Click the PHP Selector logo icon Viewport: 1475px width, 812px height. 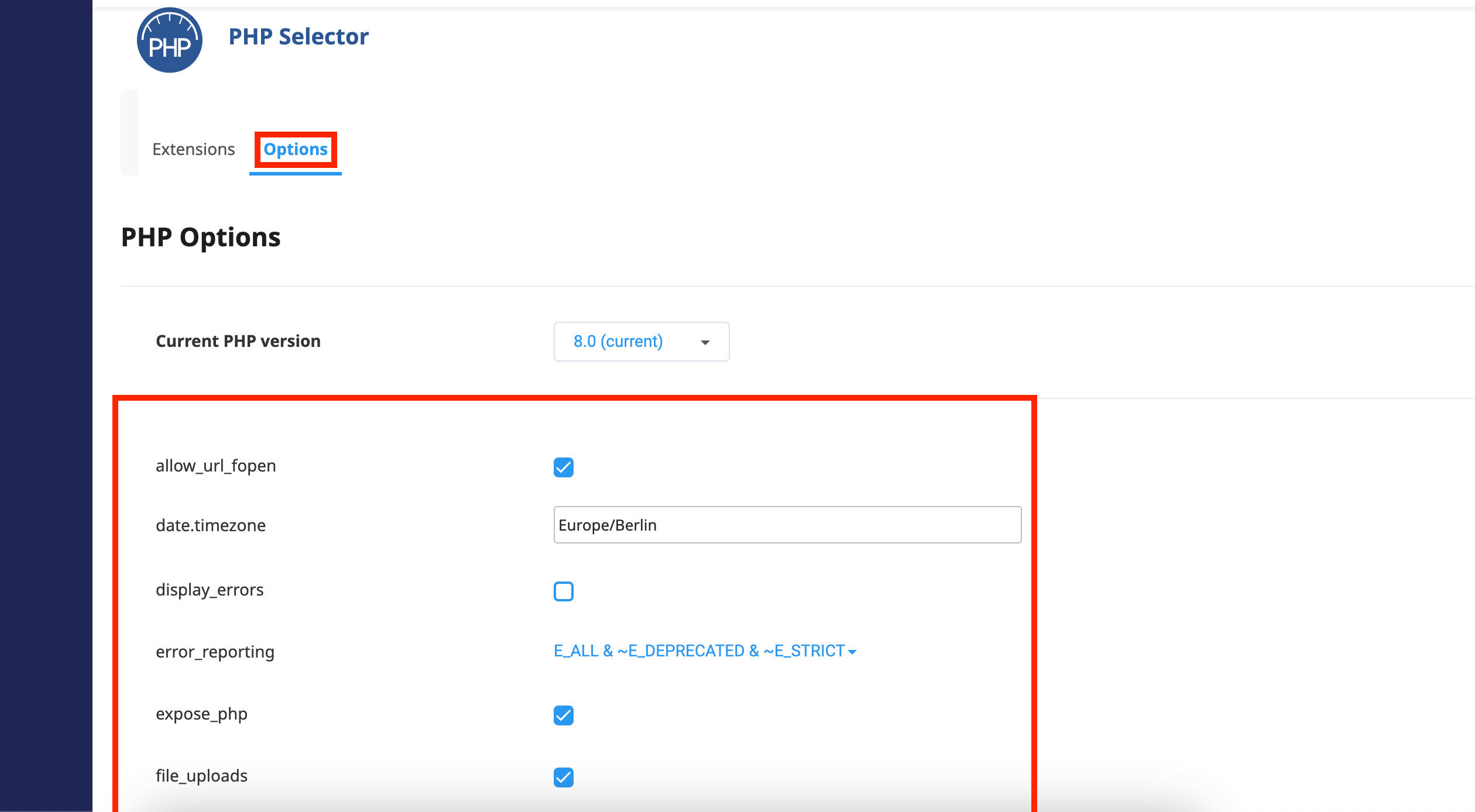click(170, 40)
